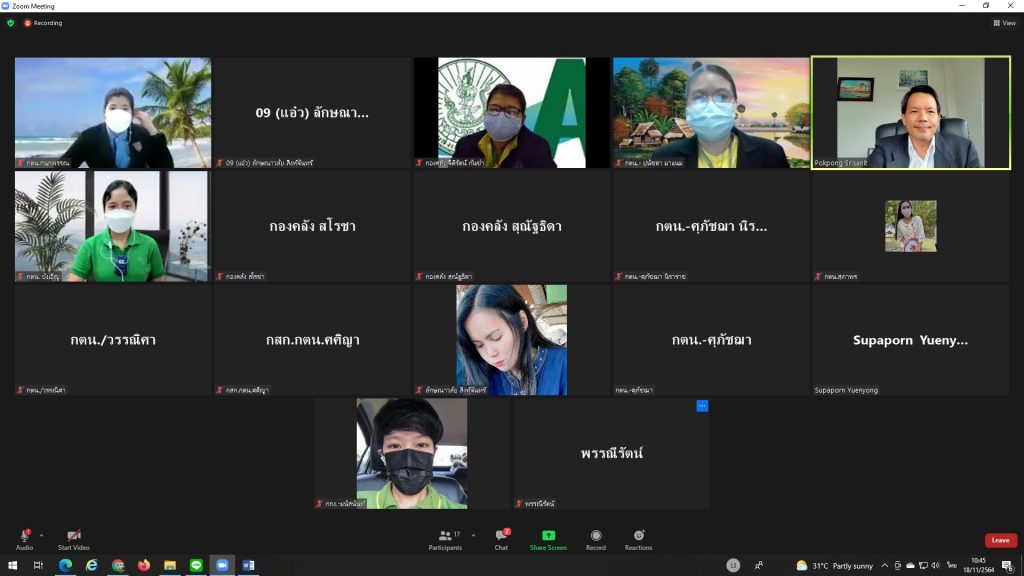Viewport: 1024px width, 576px height.
Task: Click the green Share Screen icon
Action: click(548, 536)
